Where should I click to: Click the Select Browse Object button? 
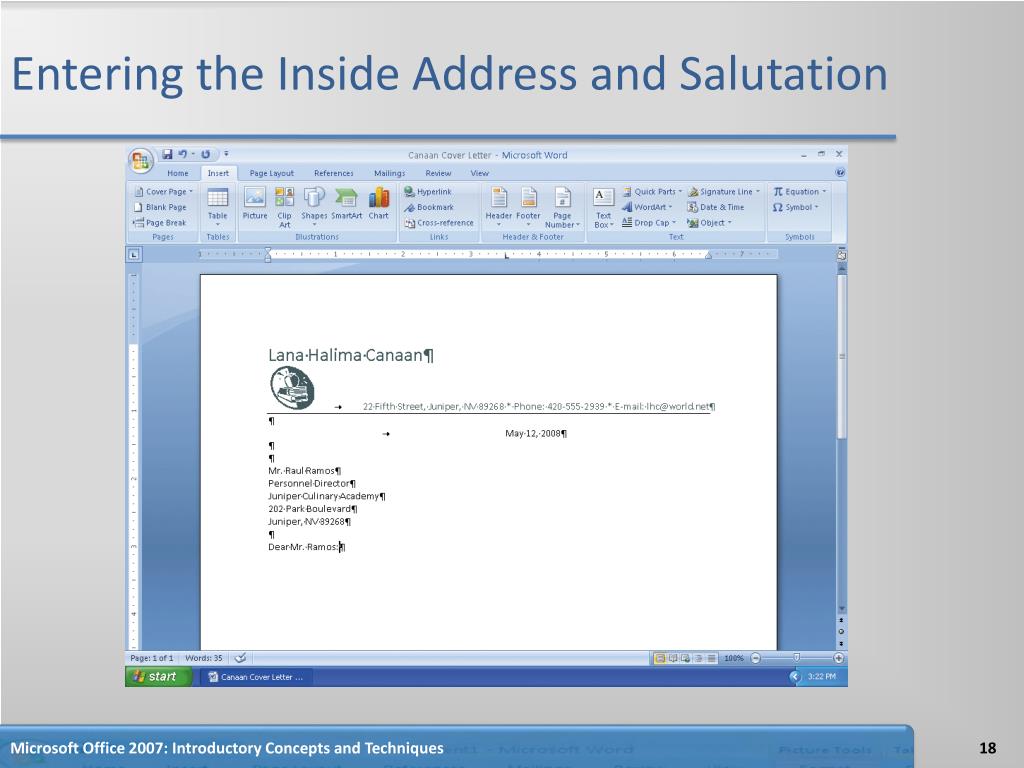(841, 632)
